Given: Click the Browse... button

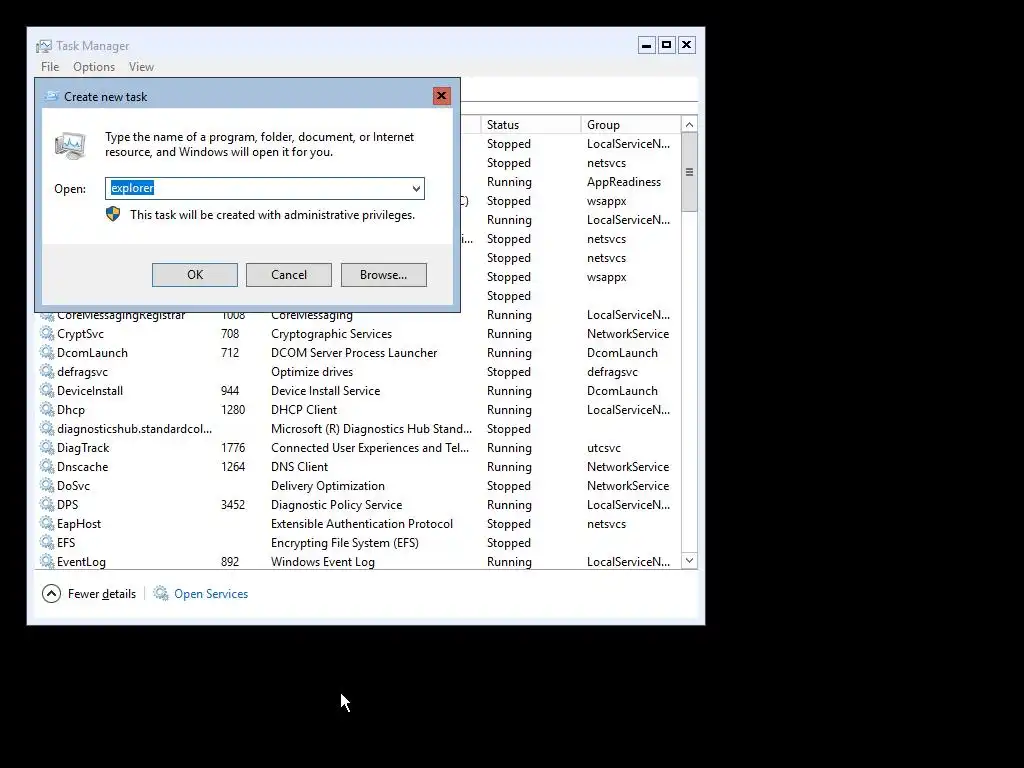Looking at the screenshot, I should (383, 275).
